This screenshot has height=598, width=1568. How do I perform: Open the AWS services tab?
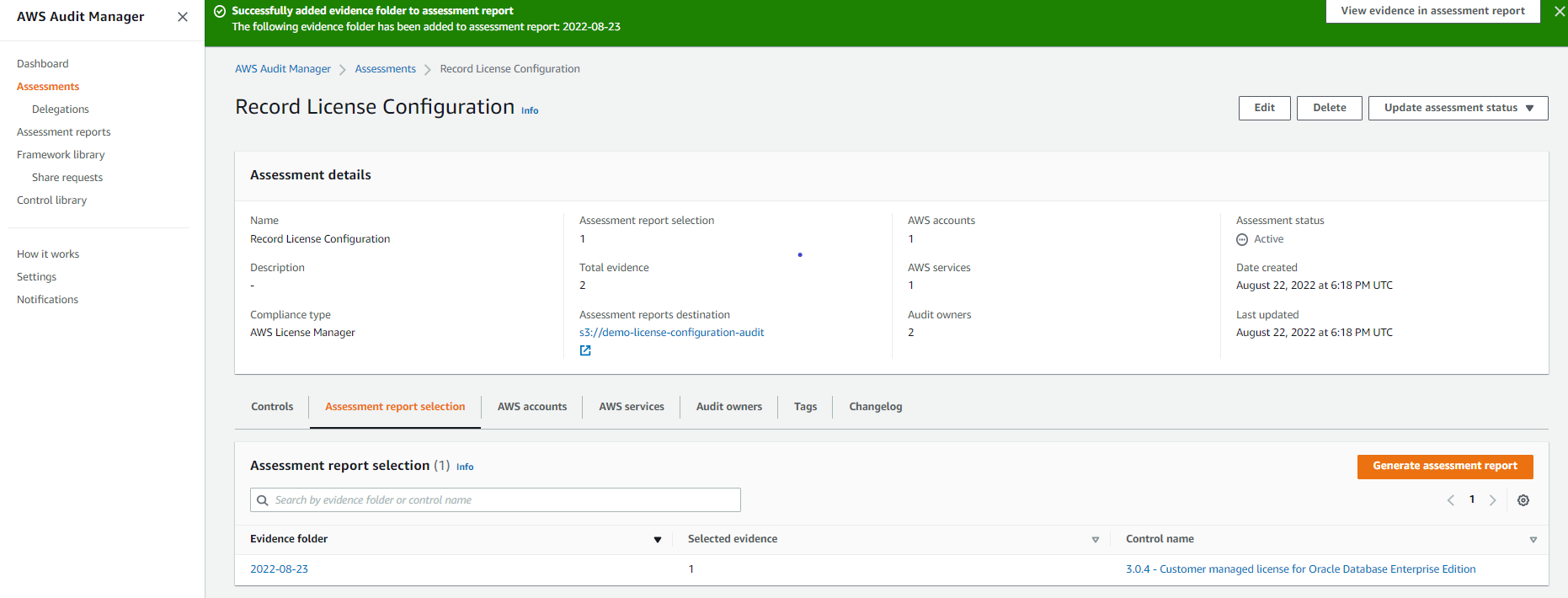(632, 407)
